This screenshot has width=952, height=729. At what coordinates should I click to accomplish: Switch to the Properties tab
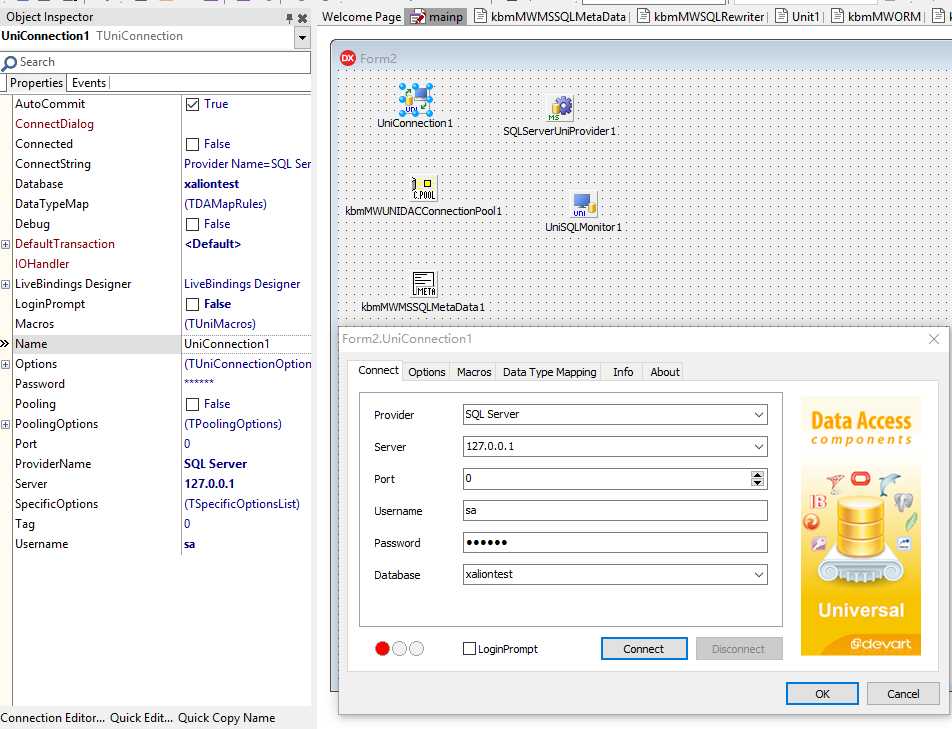click(x=36, y=83)
